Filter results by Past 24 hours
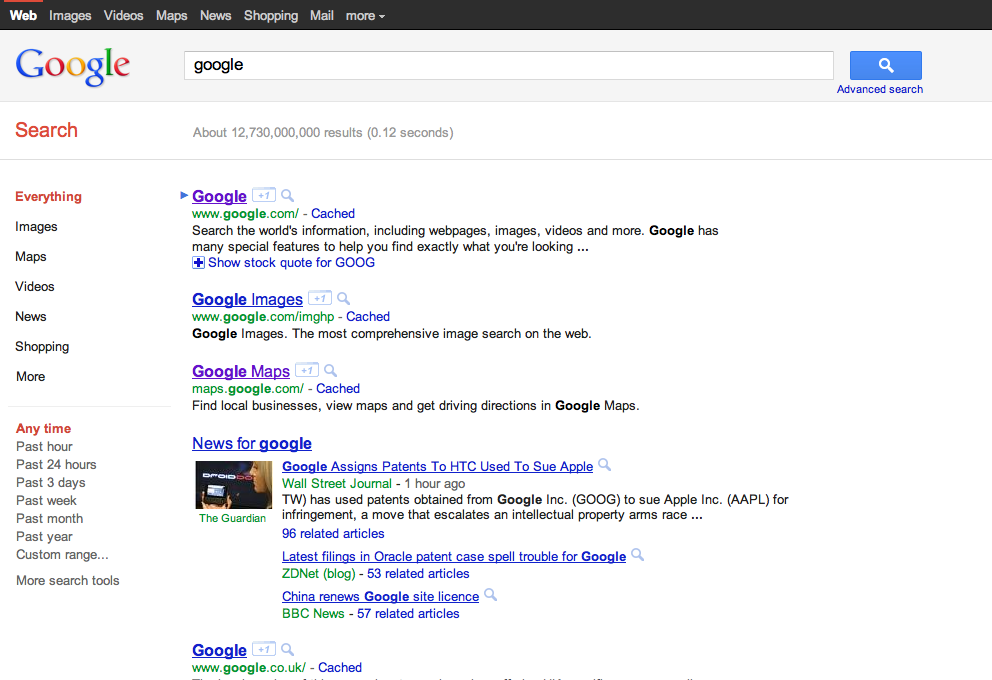This screenshot has width=992, height=680. [x=56, y=464]
